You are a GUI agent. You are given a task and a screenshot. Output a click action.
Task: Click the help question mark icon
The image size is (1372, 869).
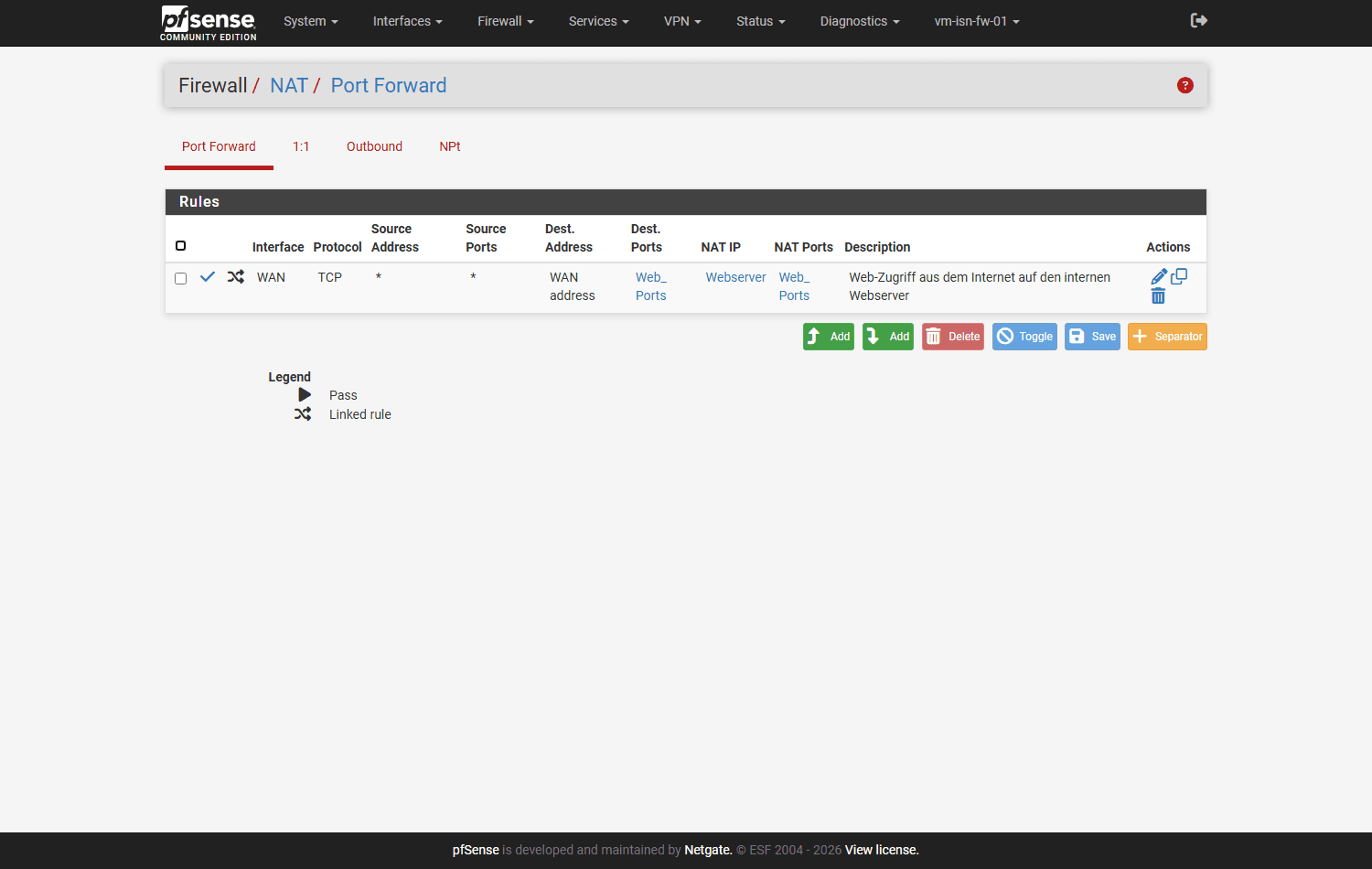tap(1185, 85)
